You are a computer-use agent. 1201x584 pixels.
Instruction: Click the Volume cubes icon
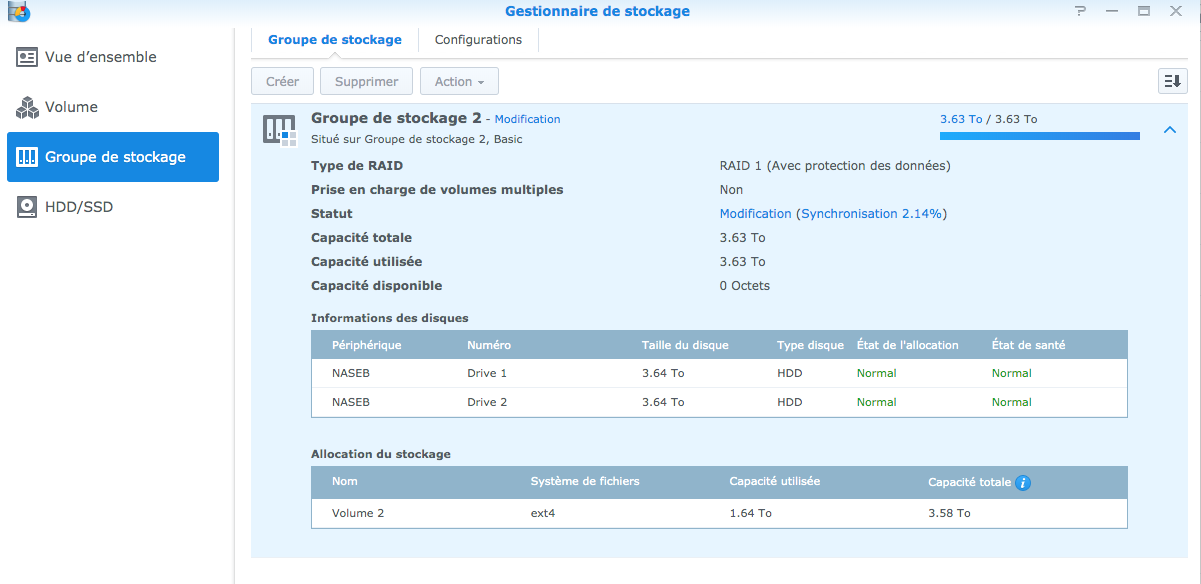tap(27, 107)
